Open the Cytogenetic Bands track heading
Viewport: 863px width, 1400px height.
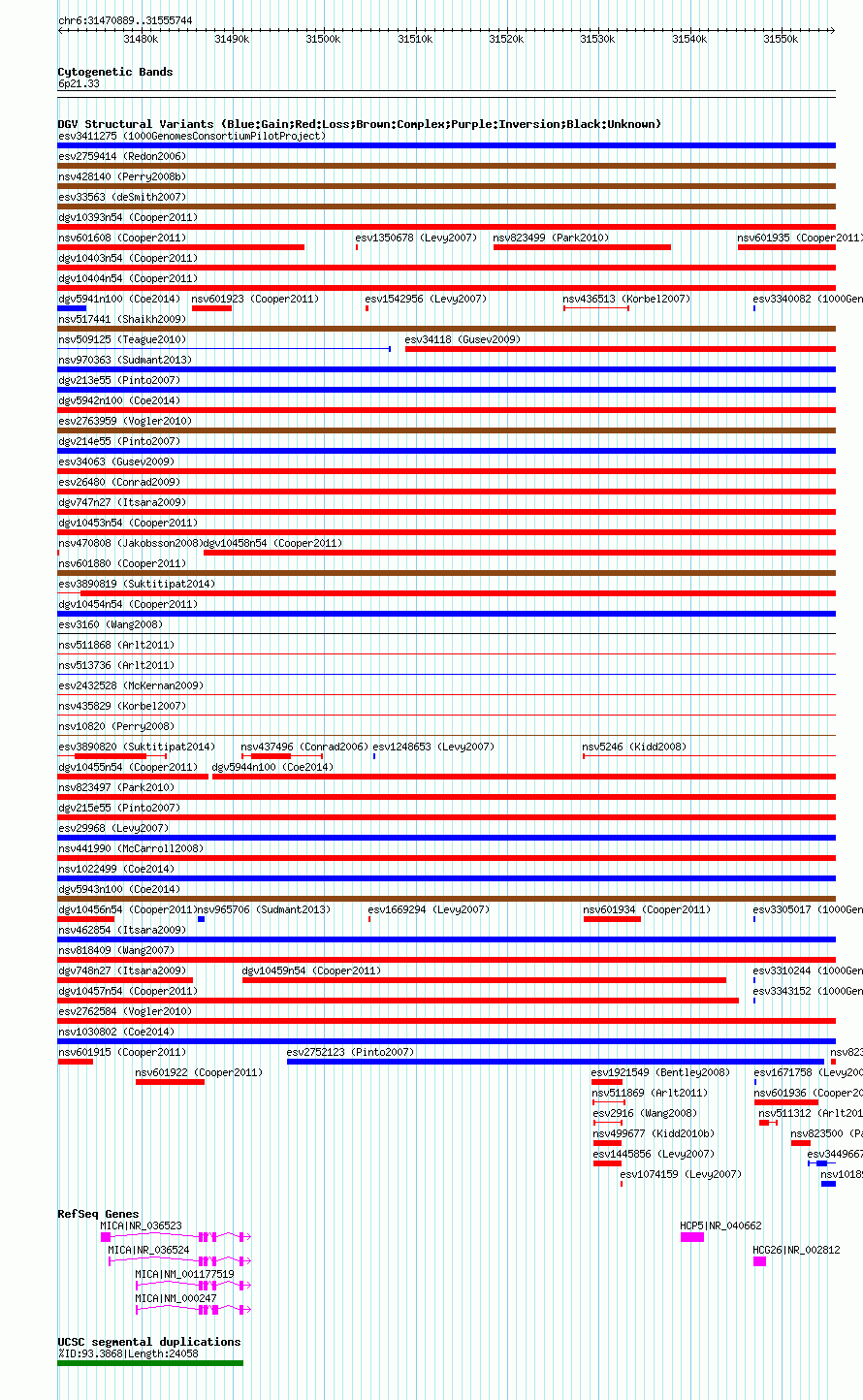[115, 72]
